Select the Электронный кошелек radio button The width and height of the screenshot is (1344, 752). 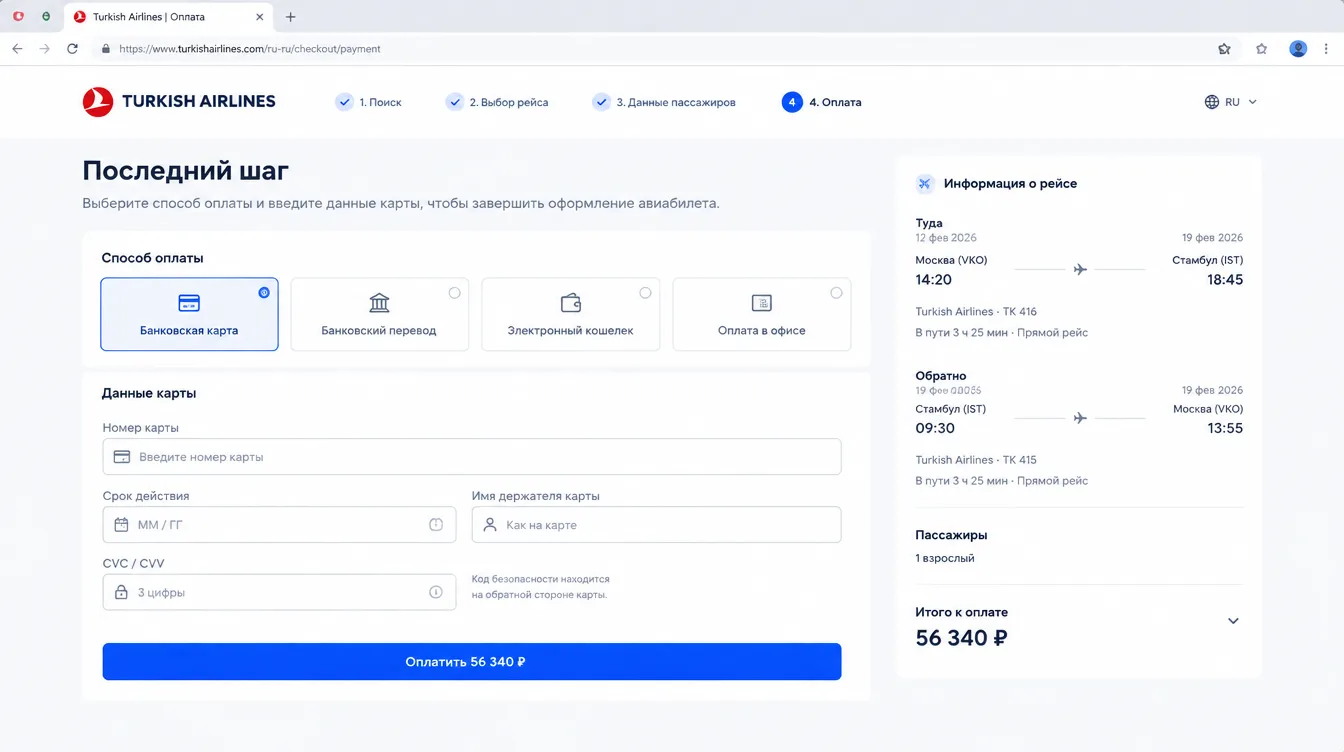pyautogui.click(x=645, y=293)
